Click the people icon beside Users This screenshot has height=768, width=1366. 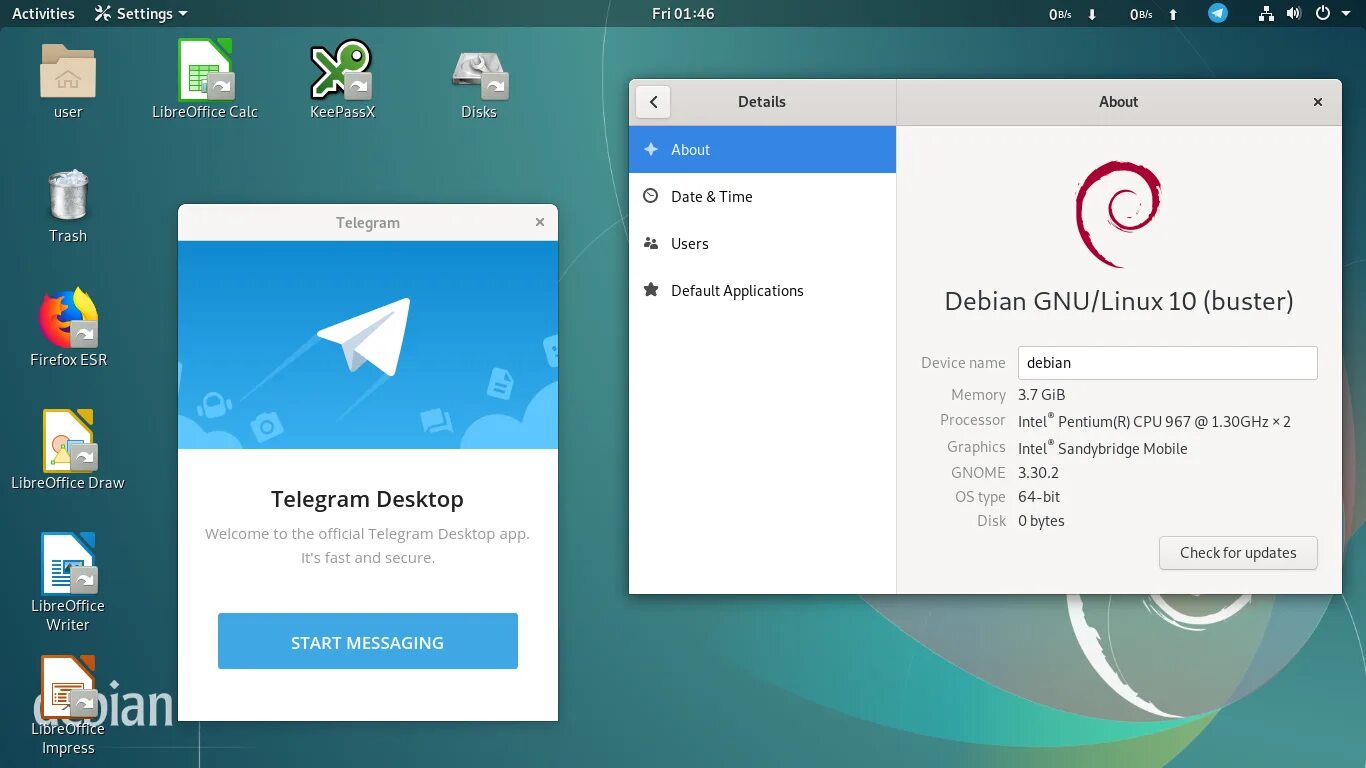(651, 243)
